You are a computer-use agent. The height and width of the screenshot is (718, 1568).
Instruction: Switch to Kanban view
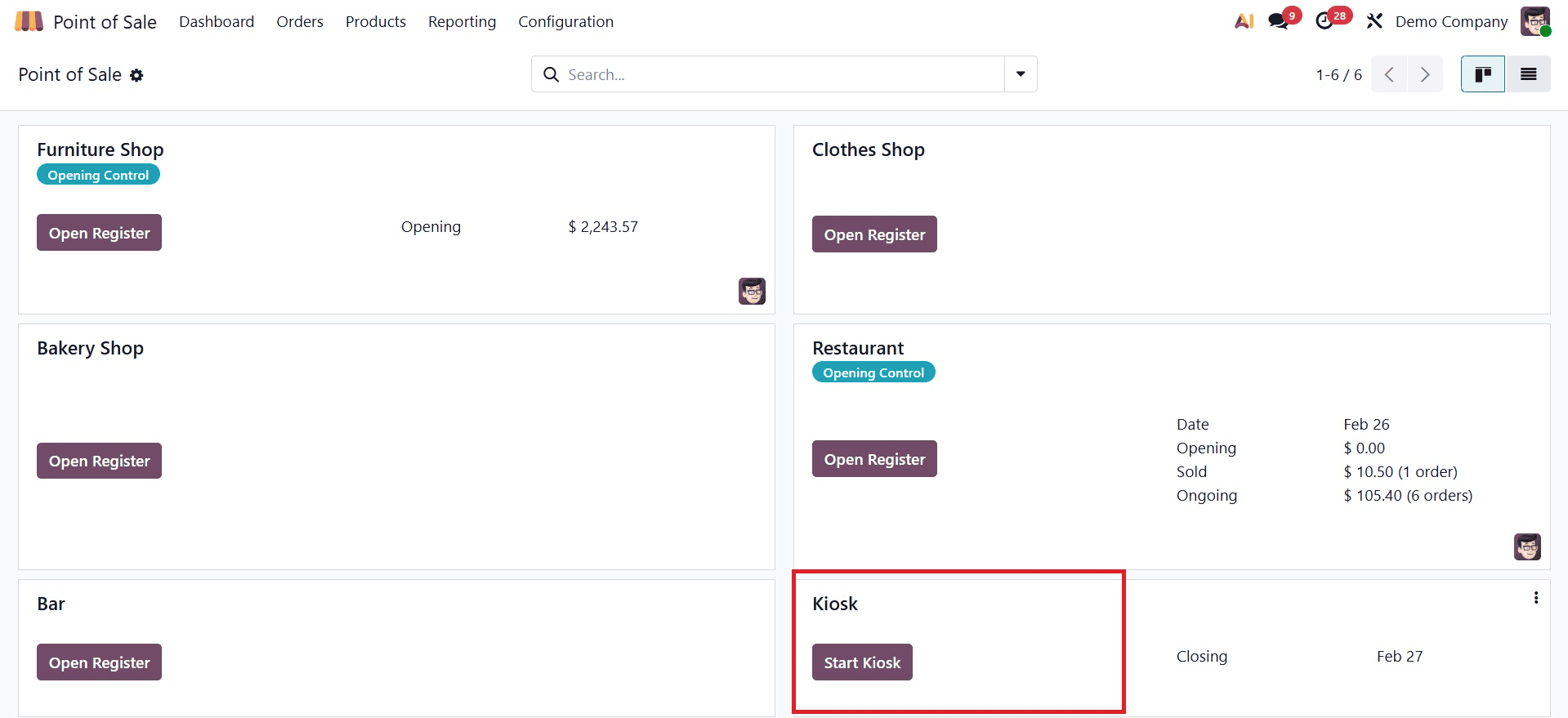(x=1482, y=74)
